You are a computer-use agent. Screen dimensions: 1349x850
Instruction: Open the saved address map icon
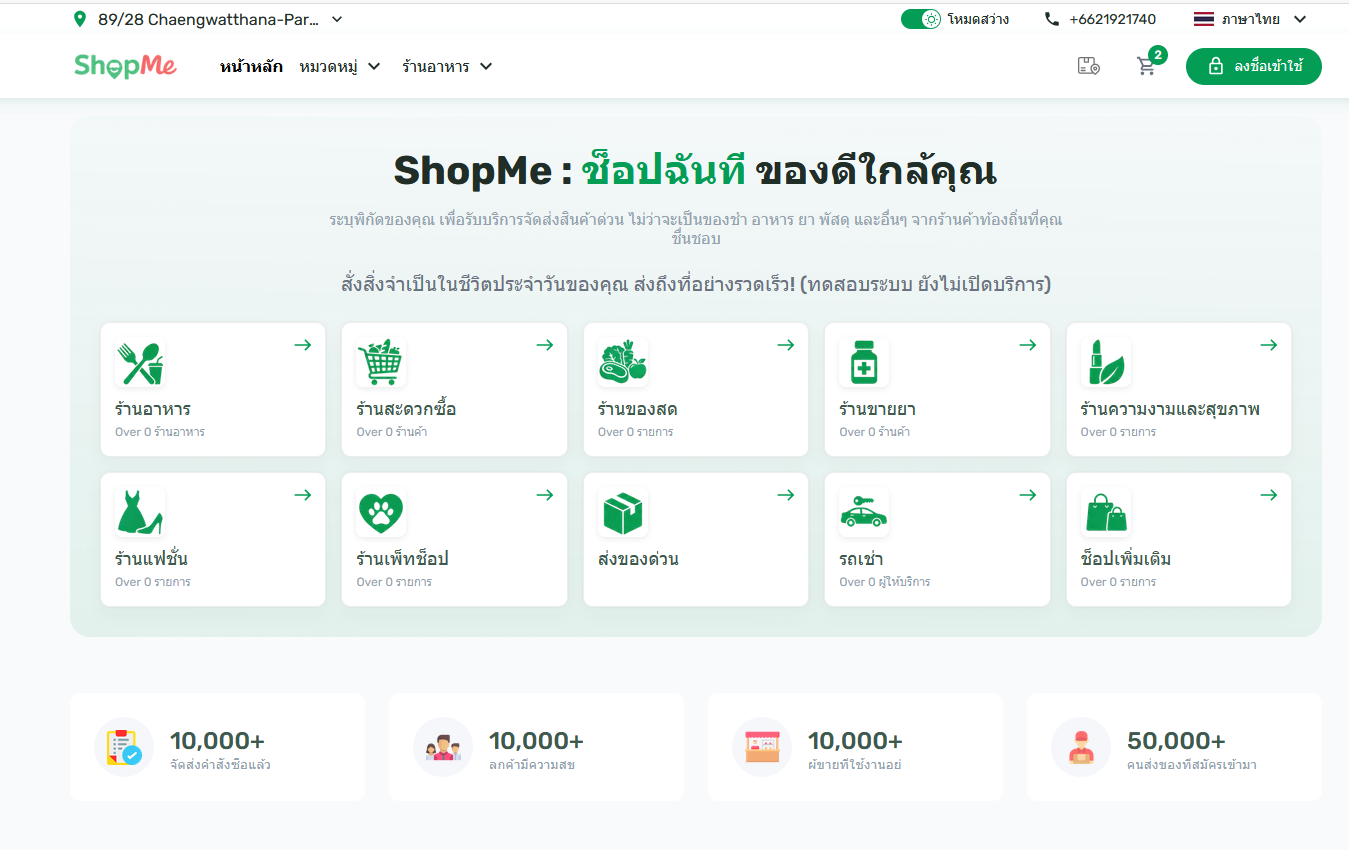[1088, 66]
